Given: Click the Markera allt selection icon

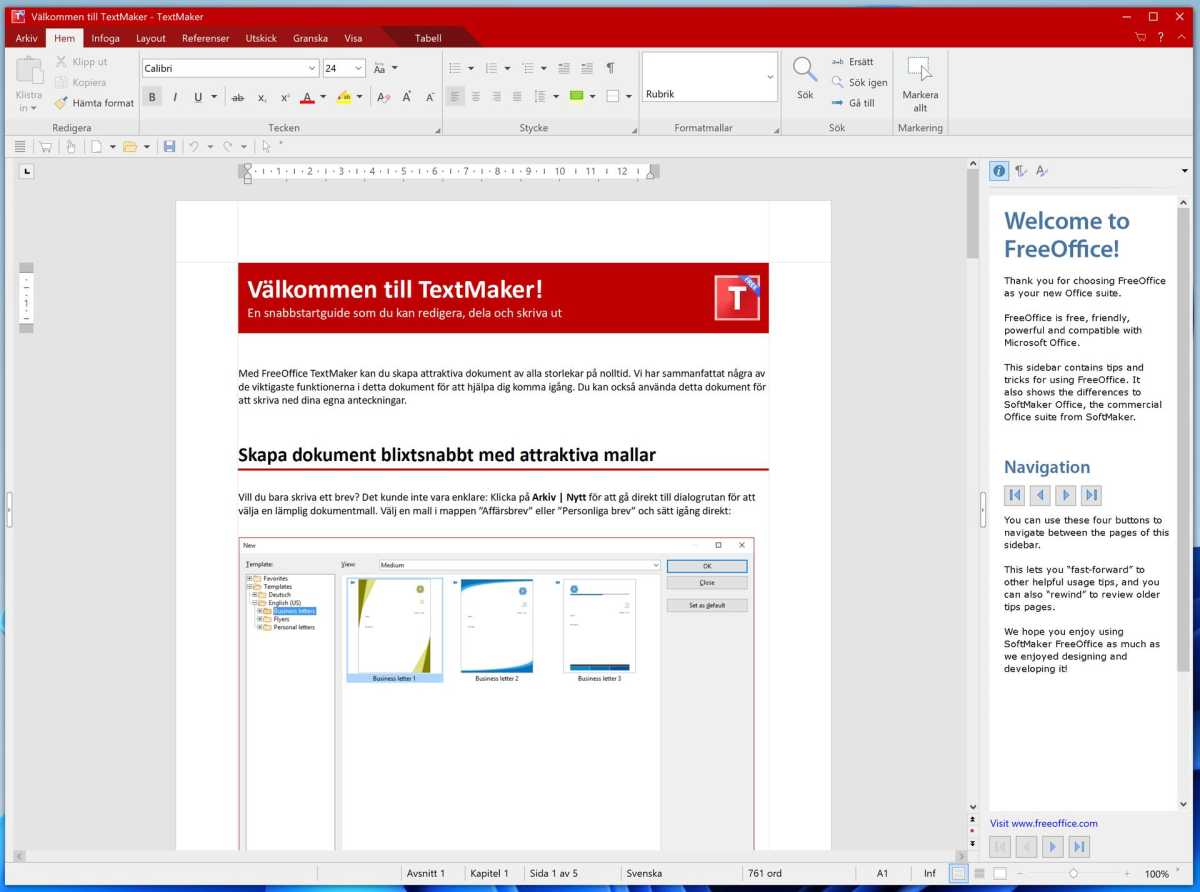Looking at the screenshot, I should pos(919,69).
